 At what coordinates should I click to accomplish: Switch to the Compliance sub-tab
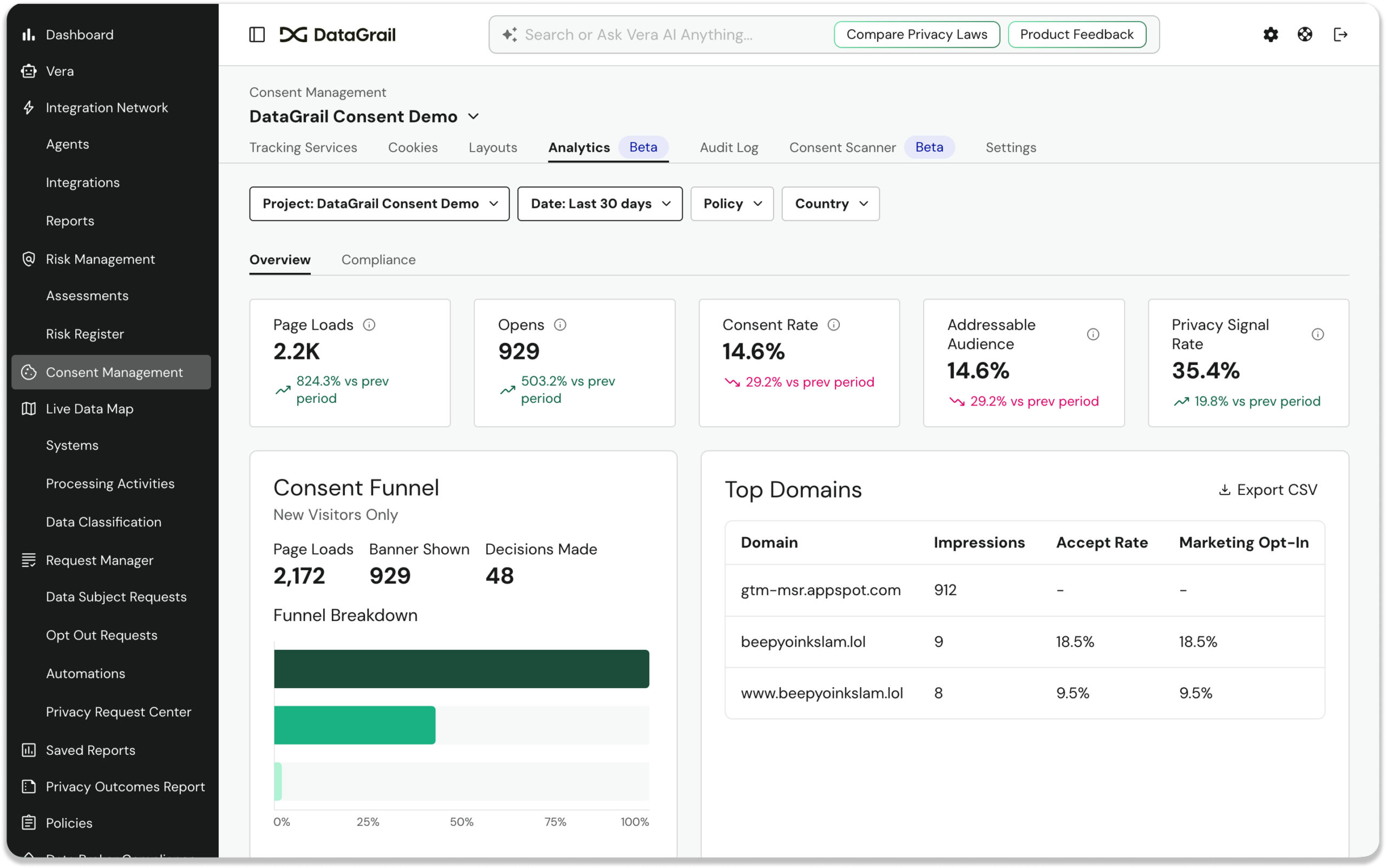(378, 259)
